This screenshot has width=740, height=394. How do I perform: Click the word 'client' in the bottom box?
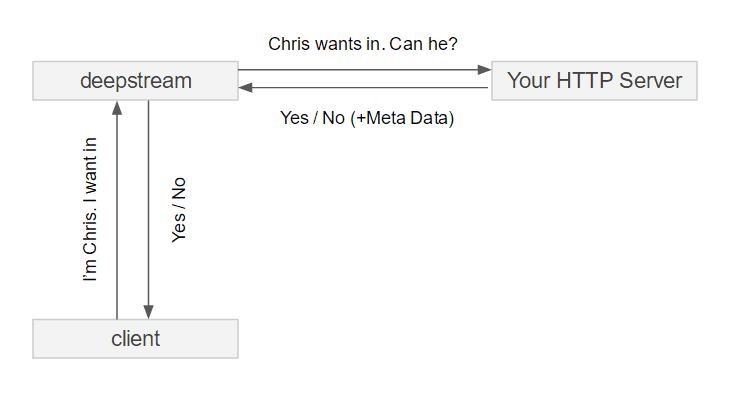pyautogui.click(x=135, y=338)
